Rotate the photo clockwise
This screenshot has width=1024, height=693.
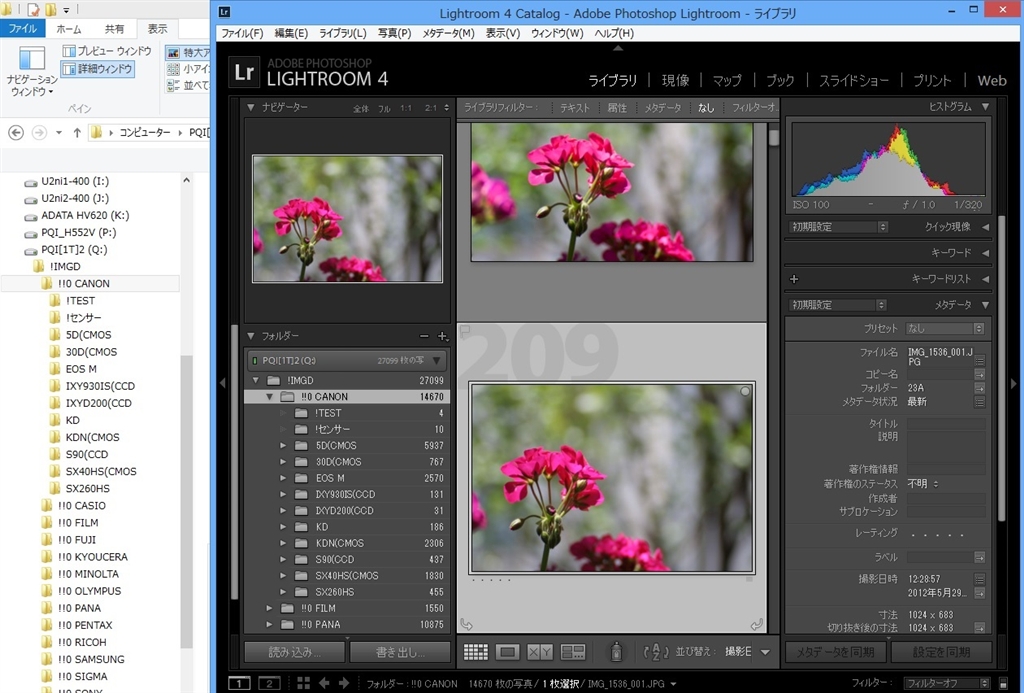click(x=756, y=624)
